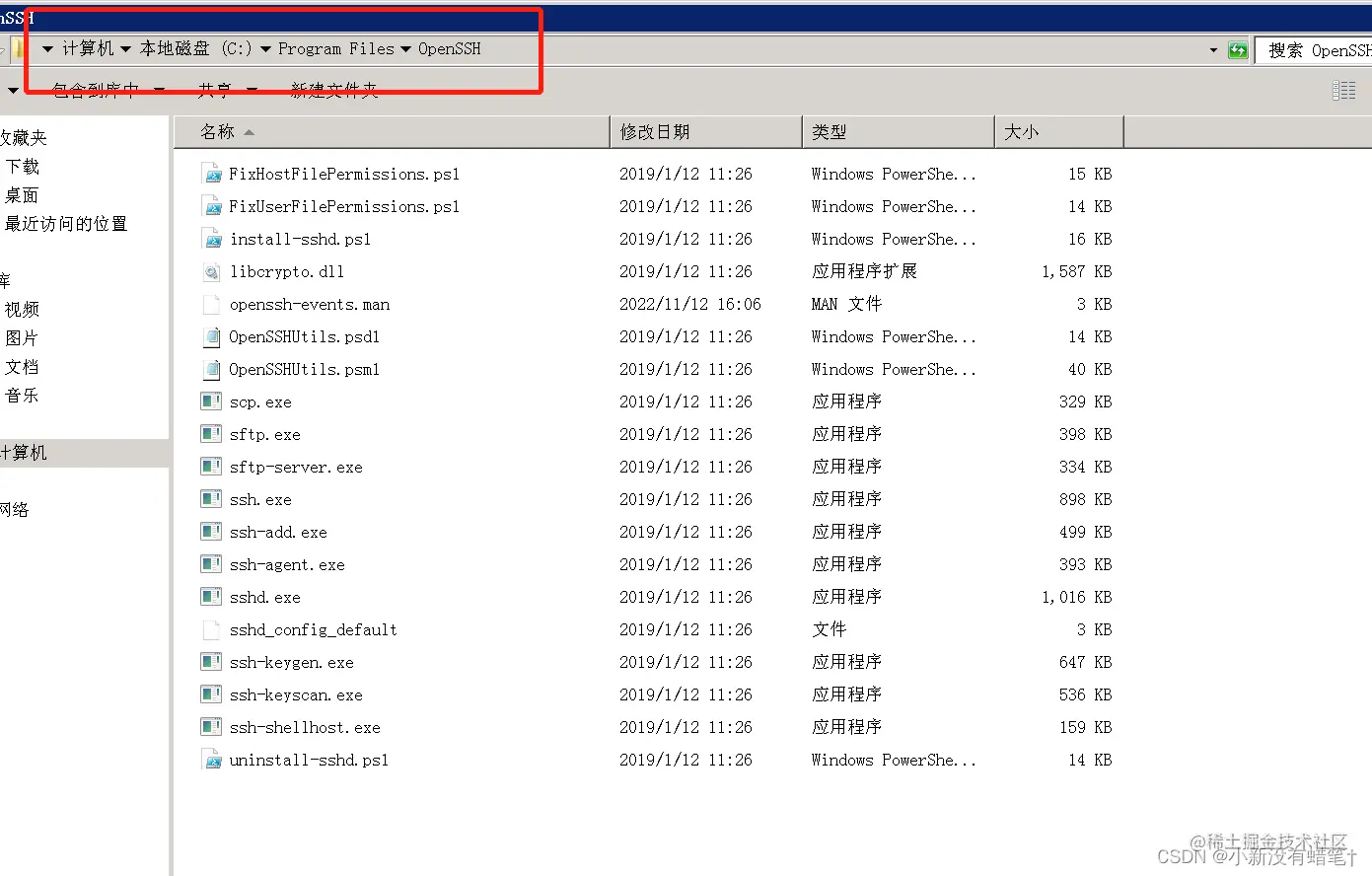Click the sshd_config_default file icon

tap(211, 629)
